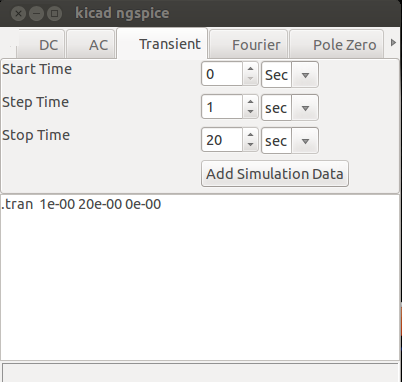Show more tabs using the right arrow
The height and width of the screenshot is (382, 402).
point(393,43)
